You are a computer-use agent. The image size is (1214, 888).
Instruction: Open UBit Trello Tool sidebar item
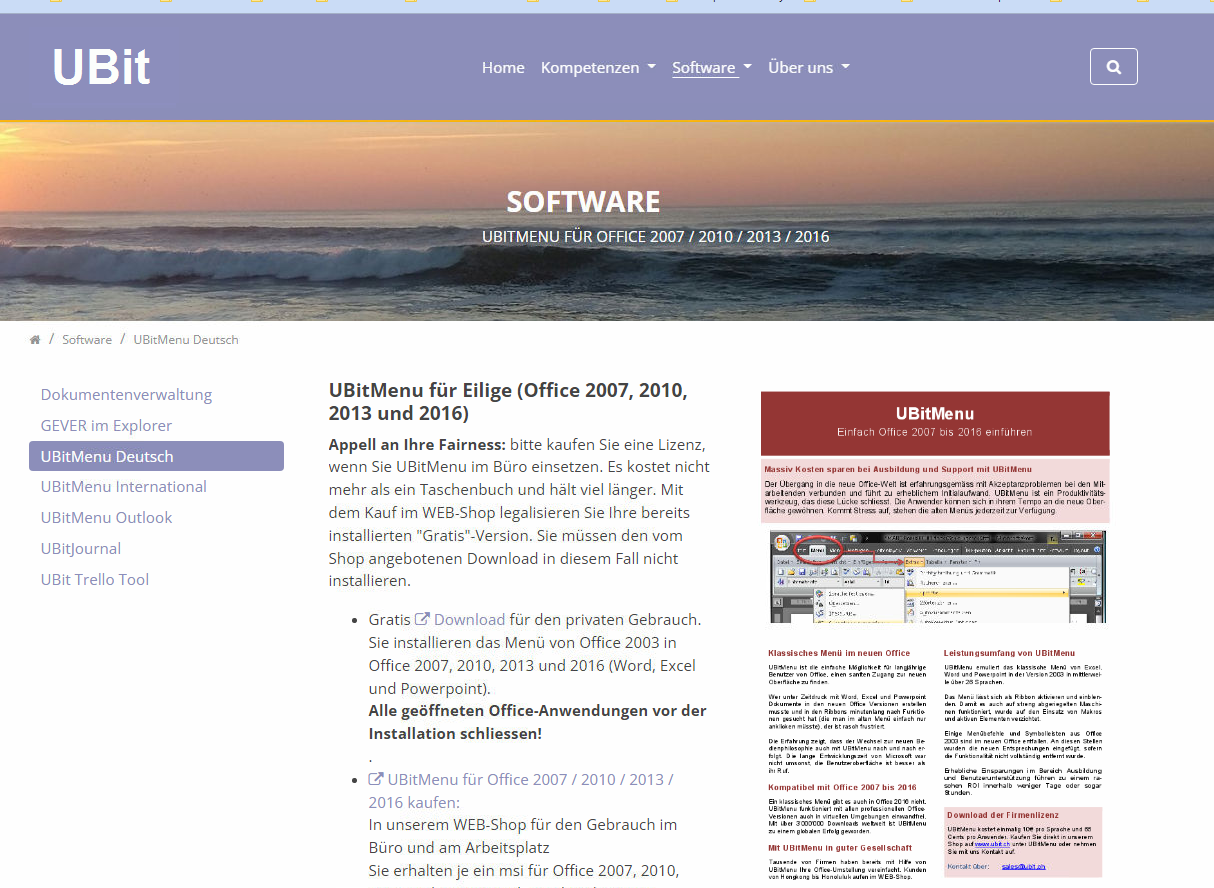(x=95, y=579)
